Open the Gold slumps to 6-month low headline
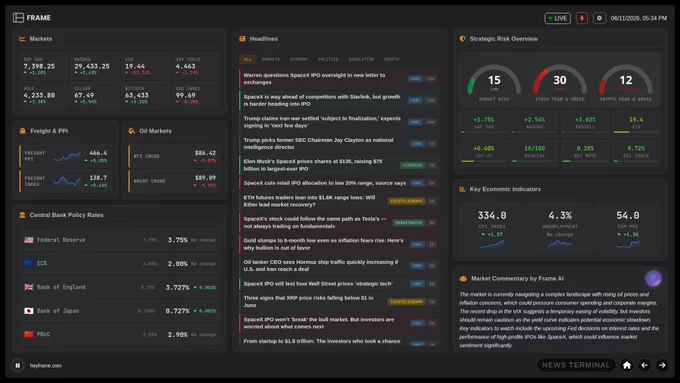Viewport: 680px width, 383px height. [339, 244]
